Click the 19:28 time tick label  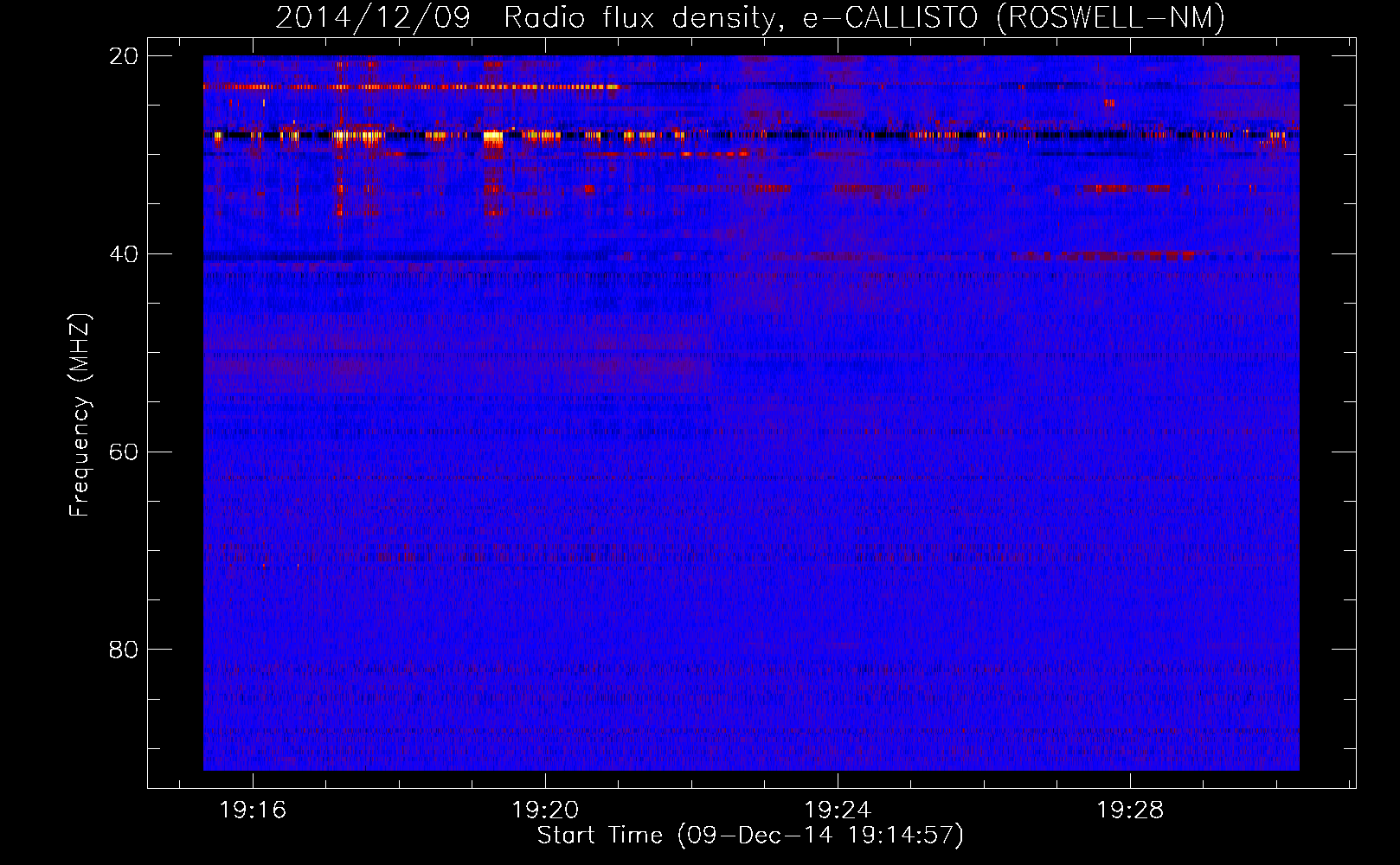1130,811
